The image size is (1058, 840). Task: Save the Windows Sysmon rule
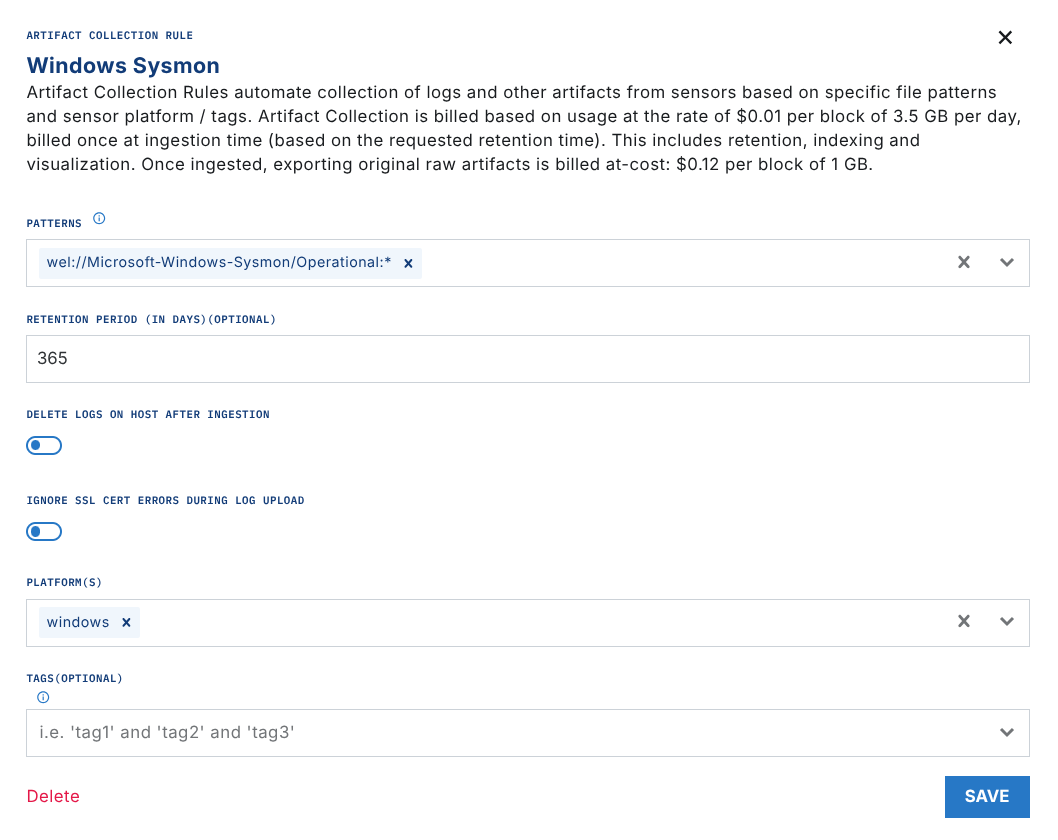tap(986, 796)
